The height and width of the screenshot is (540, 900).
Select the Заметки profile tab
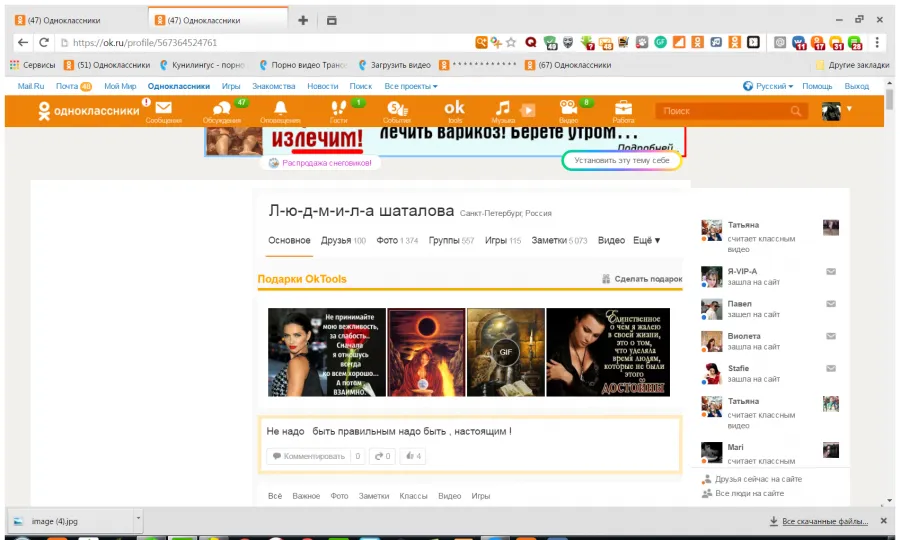pyautogui.click(x=559, y=240)
